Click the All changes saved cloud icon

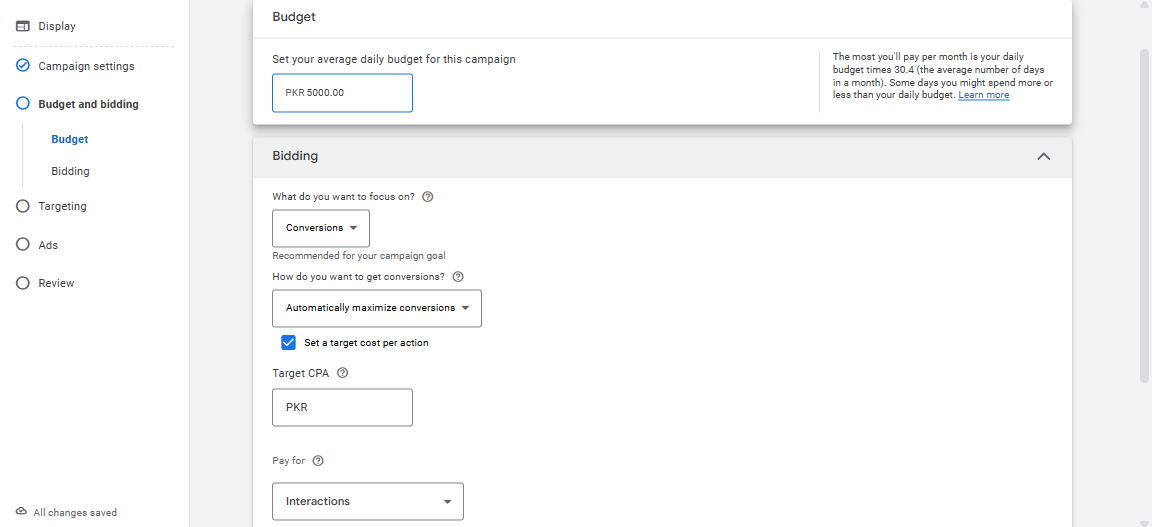(x=21, y=512)
